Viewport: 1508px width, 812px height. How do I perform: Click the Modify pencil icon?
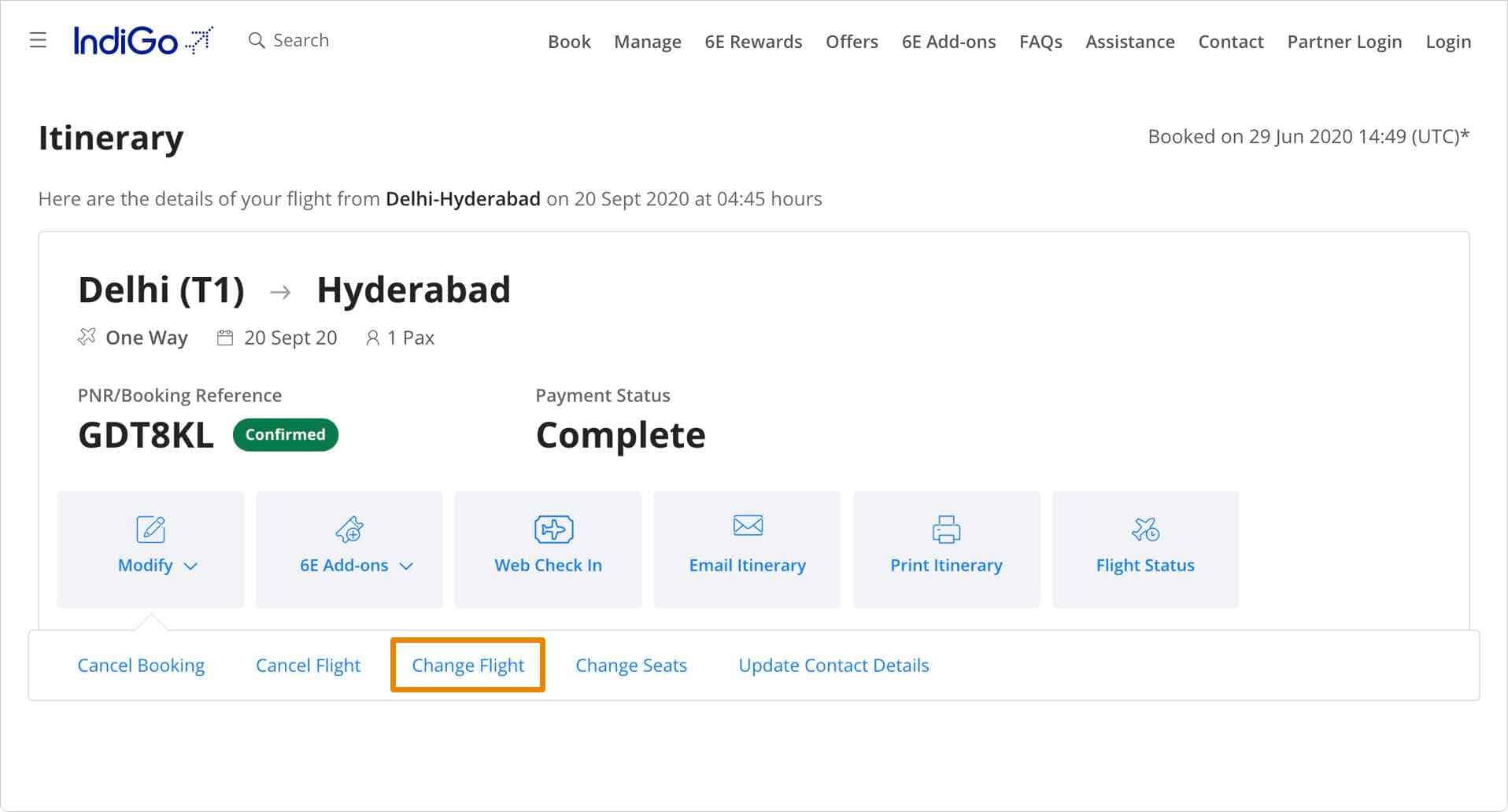click(150, 530)
